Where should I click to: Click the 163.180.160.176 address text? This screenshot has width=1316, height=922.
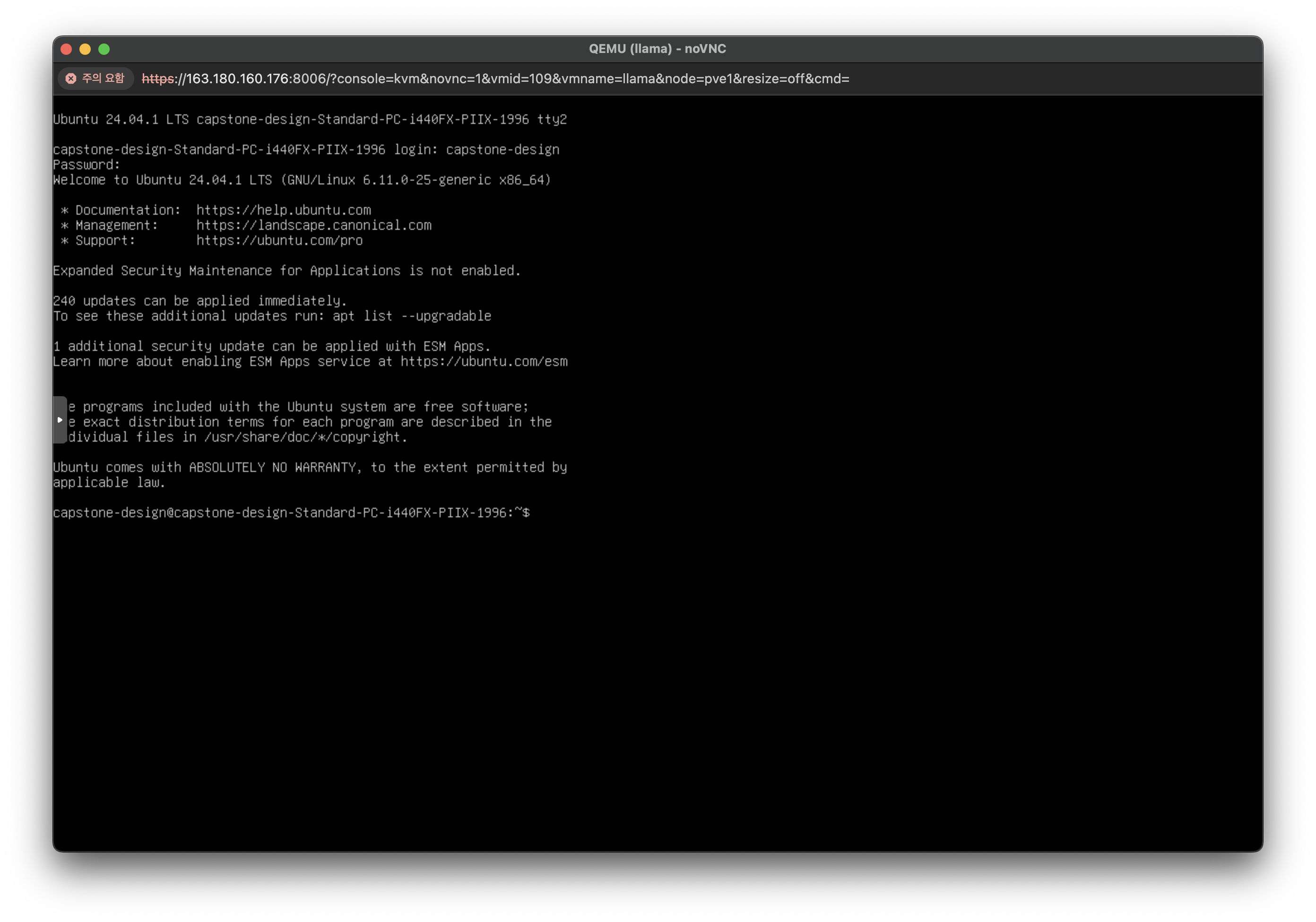click(237, 78)
